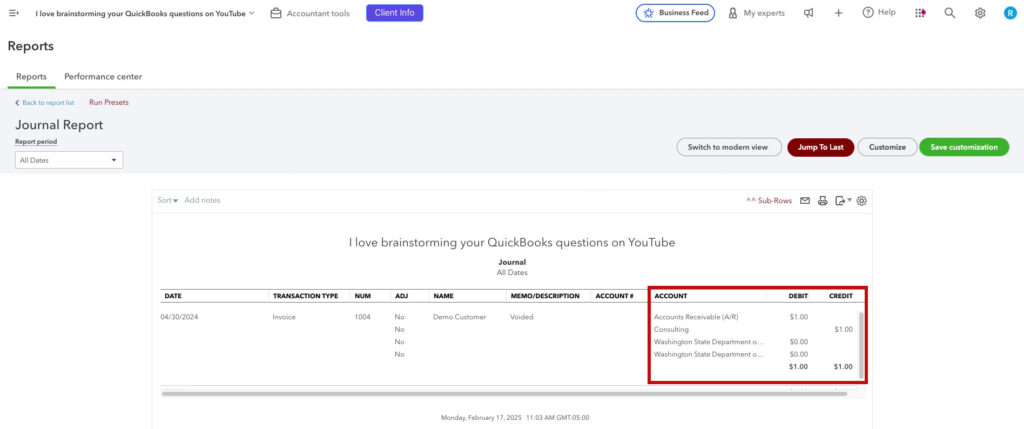1024x429 pixels.
Task: Click the ACCOUNT column header
Action: (x=671, y=296)
